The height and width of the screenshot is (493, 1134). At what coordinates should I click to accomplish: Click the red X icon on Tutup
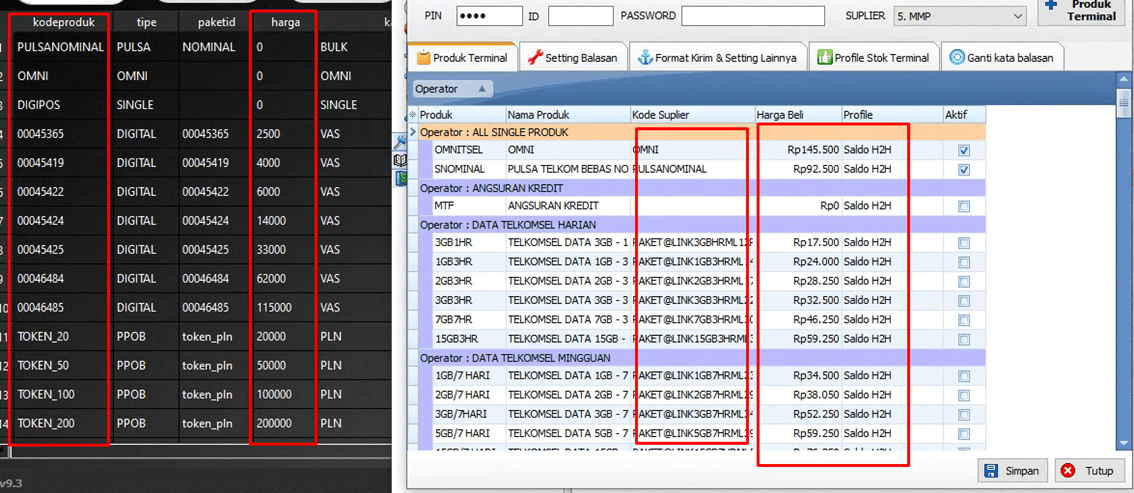1068,470
